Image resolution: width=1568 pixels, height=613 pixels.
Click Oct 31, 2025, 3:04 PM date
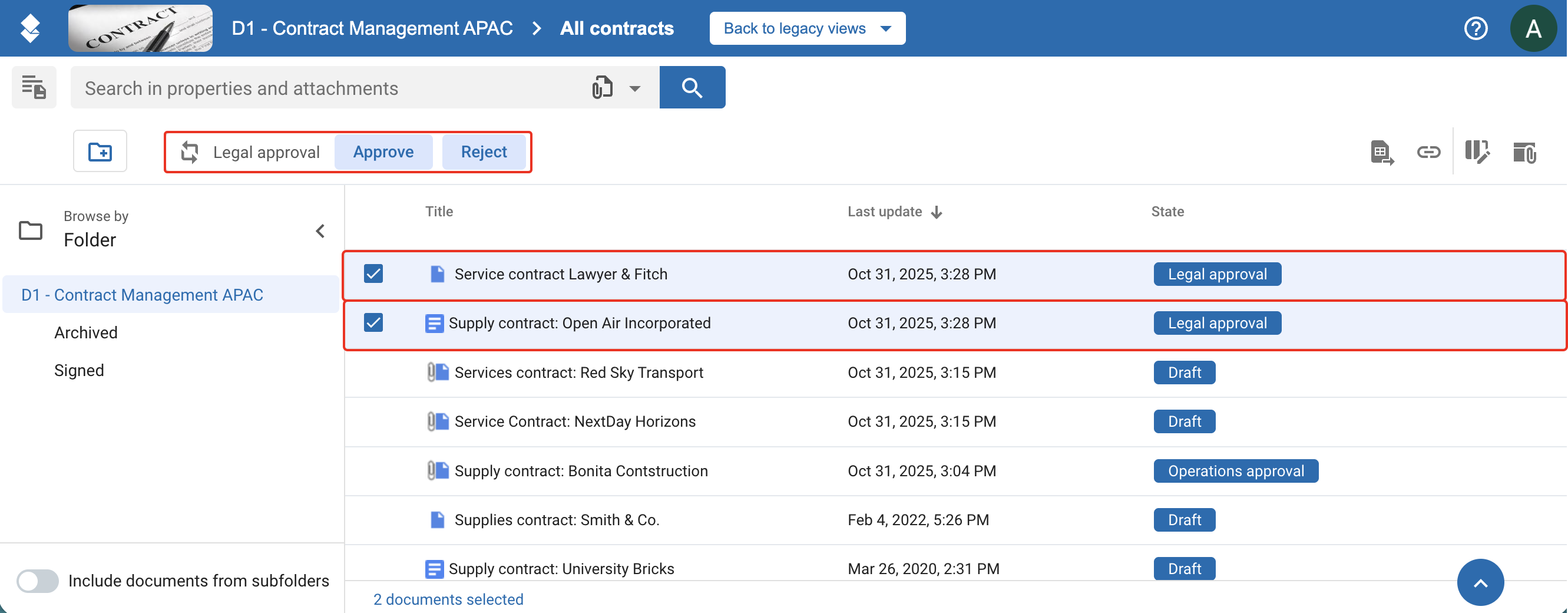click(922, 471)
